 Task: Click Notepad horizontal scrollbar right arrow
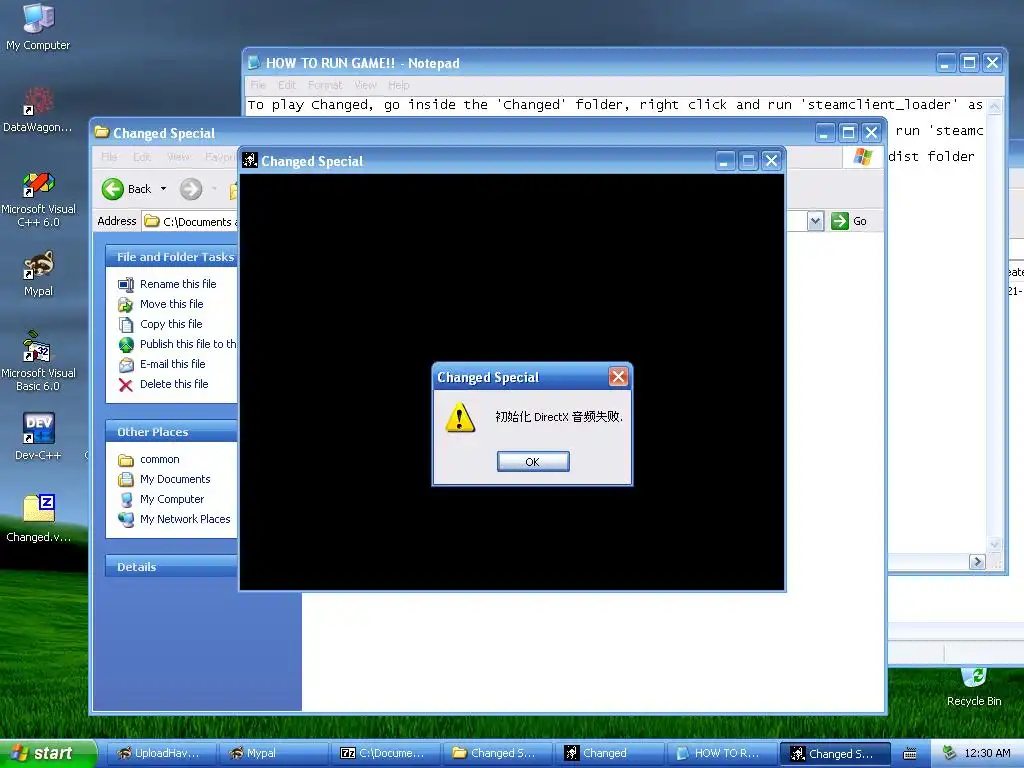point(977,562)
